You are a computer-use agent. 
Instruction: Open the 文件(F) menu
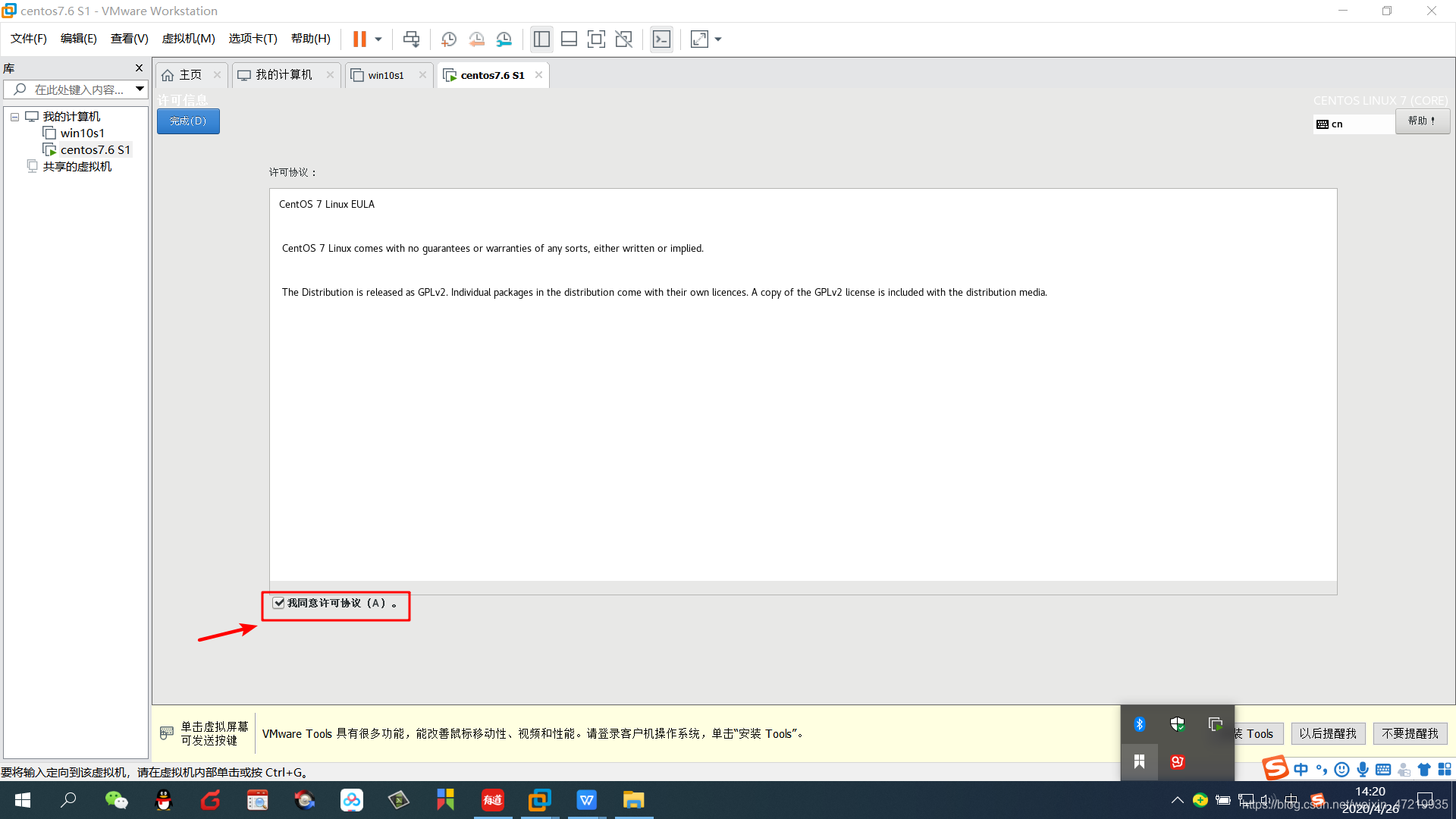point(29,39)
